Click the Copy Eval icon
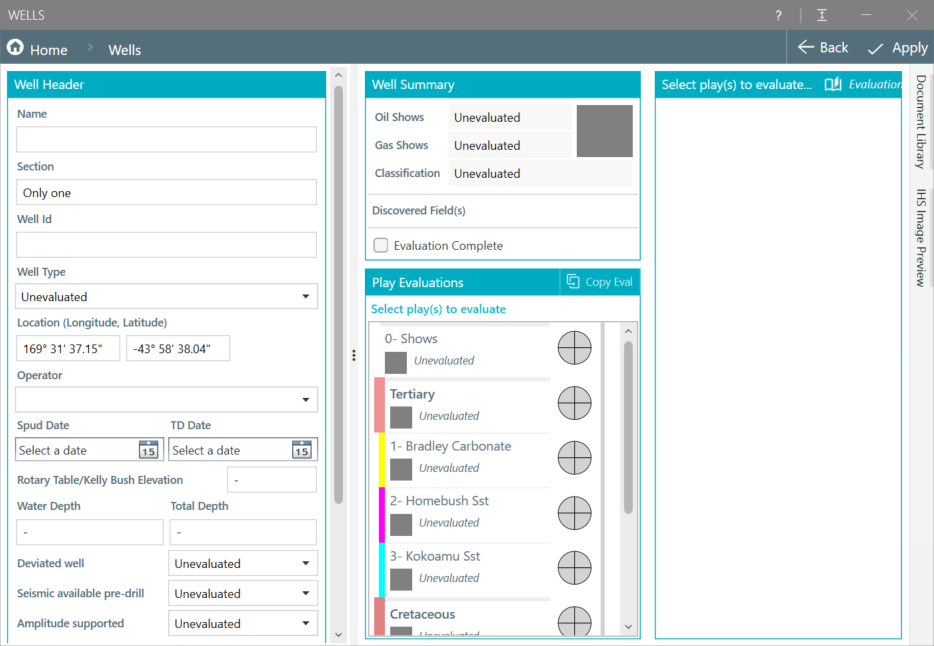This screenshot has height=646, width=934. point(573,282)
